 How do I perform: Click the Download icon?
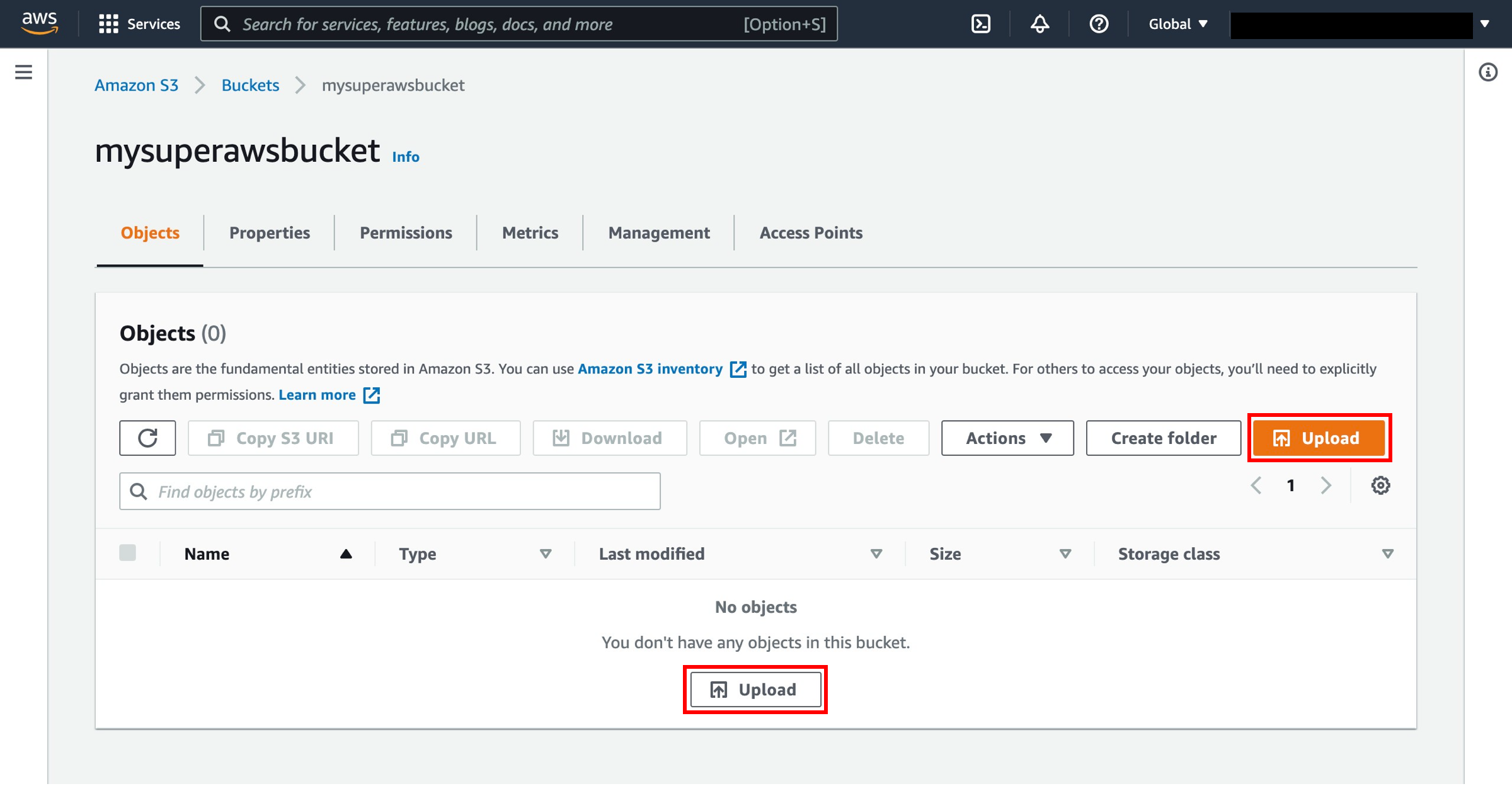tap(561, 437)
